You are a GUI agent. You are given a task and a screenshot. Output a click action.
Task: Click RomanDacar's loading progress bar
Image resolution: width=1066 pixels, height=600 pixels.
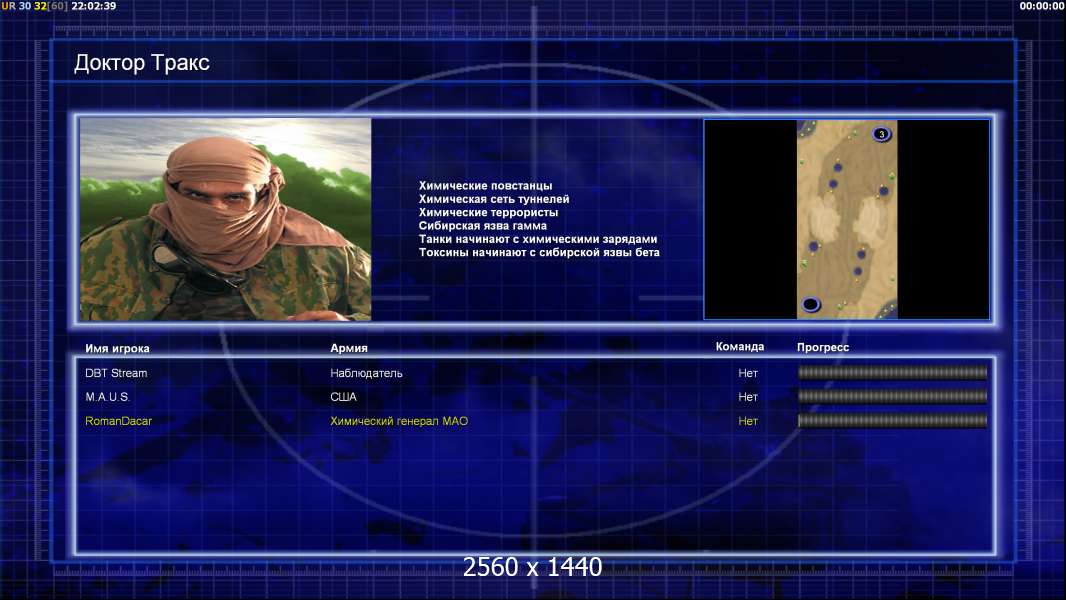pyautogui.click(x=892, y=421)
